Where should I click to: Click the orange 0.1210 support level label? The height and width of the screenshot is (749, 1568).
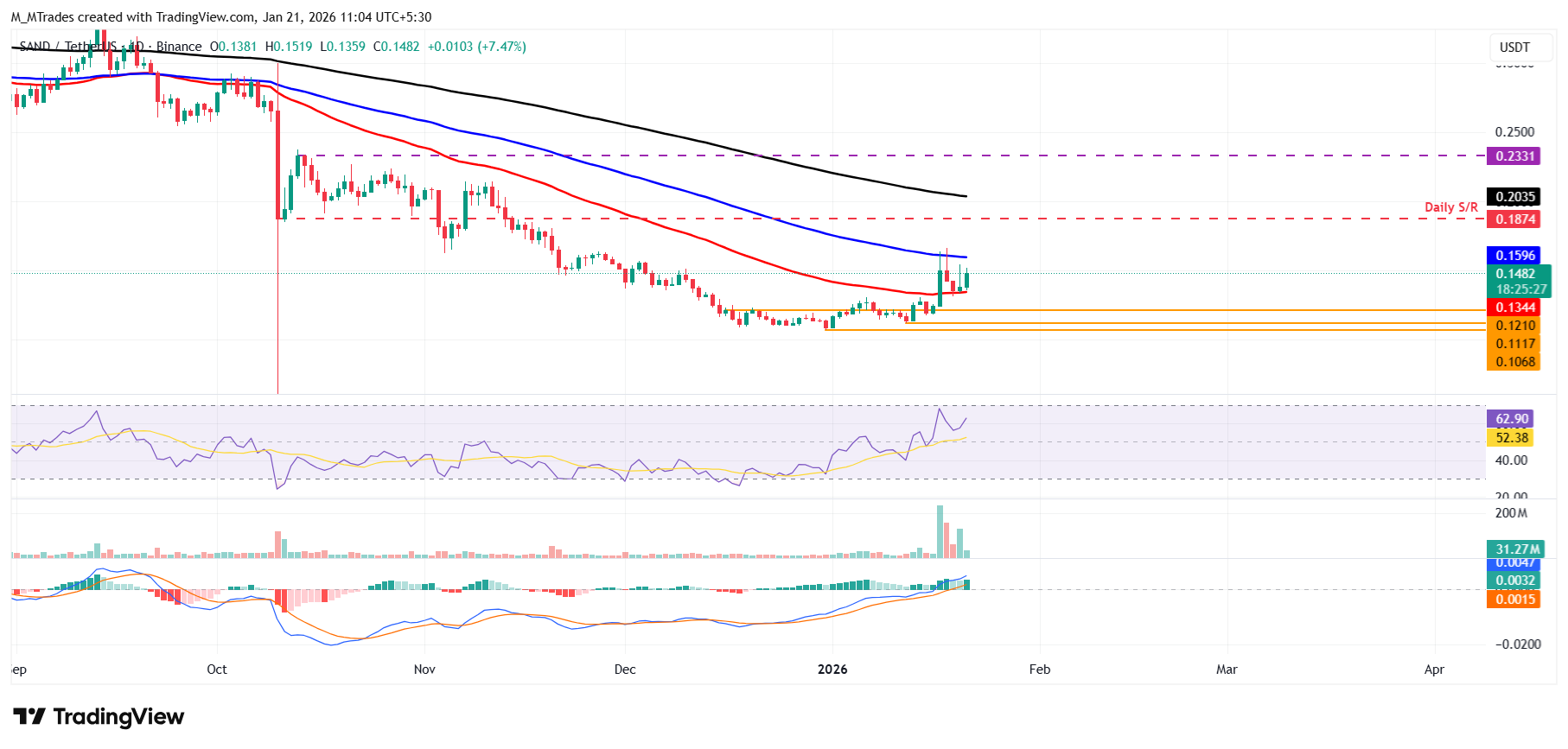1514,326
